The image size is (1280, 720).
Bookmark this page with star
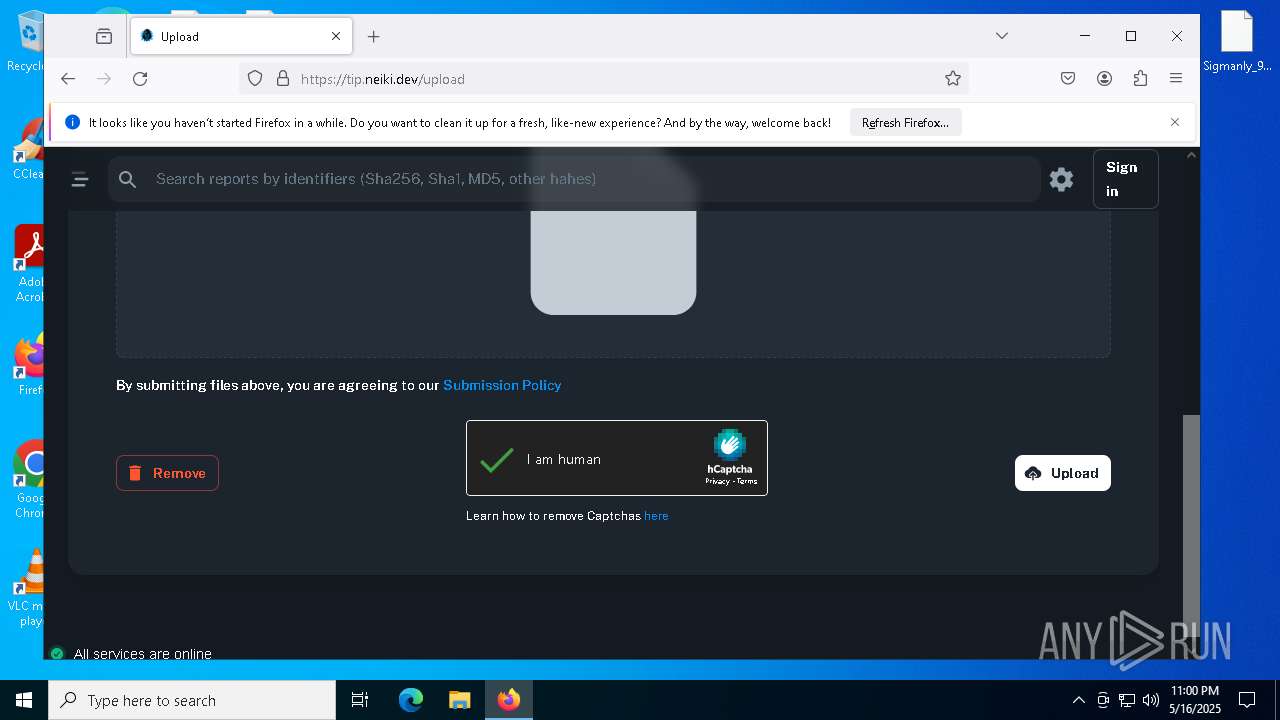pyautogui.click(x=953, y=78)
